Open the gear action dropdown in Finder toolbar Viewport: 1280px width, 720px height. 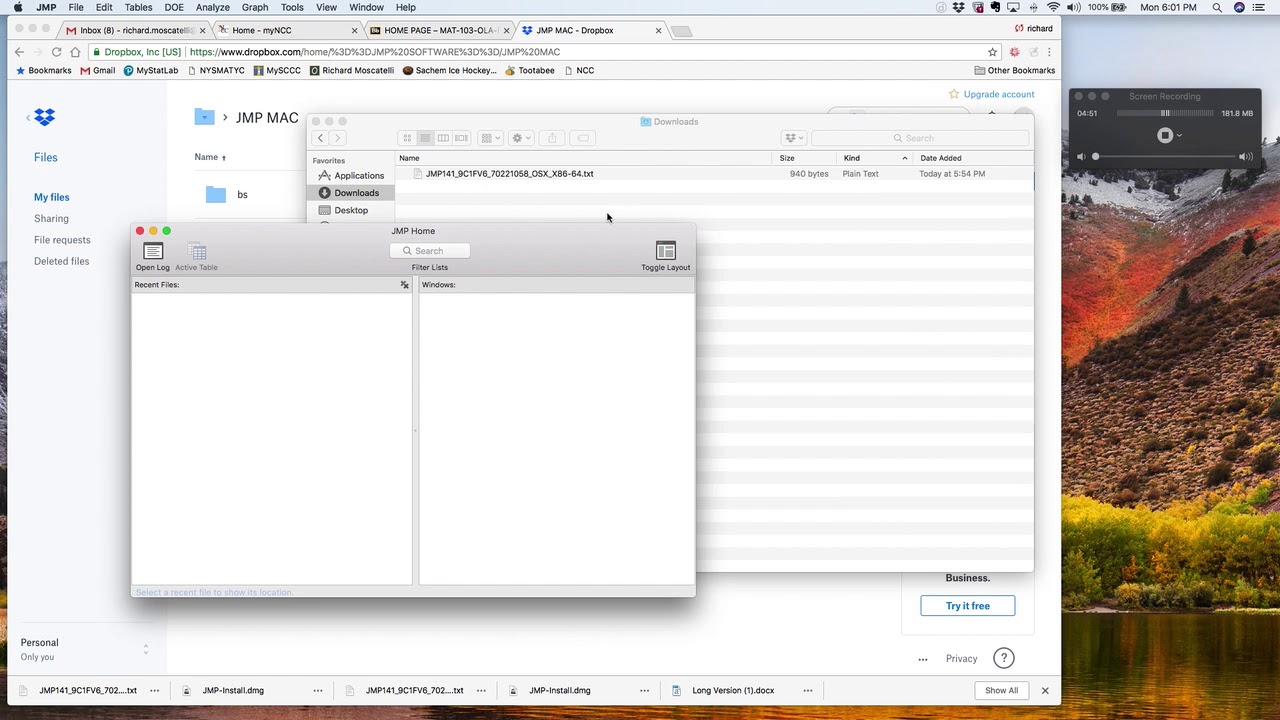tap(519, 138)
